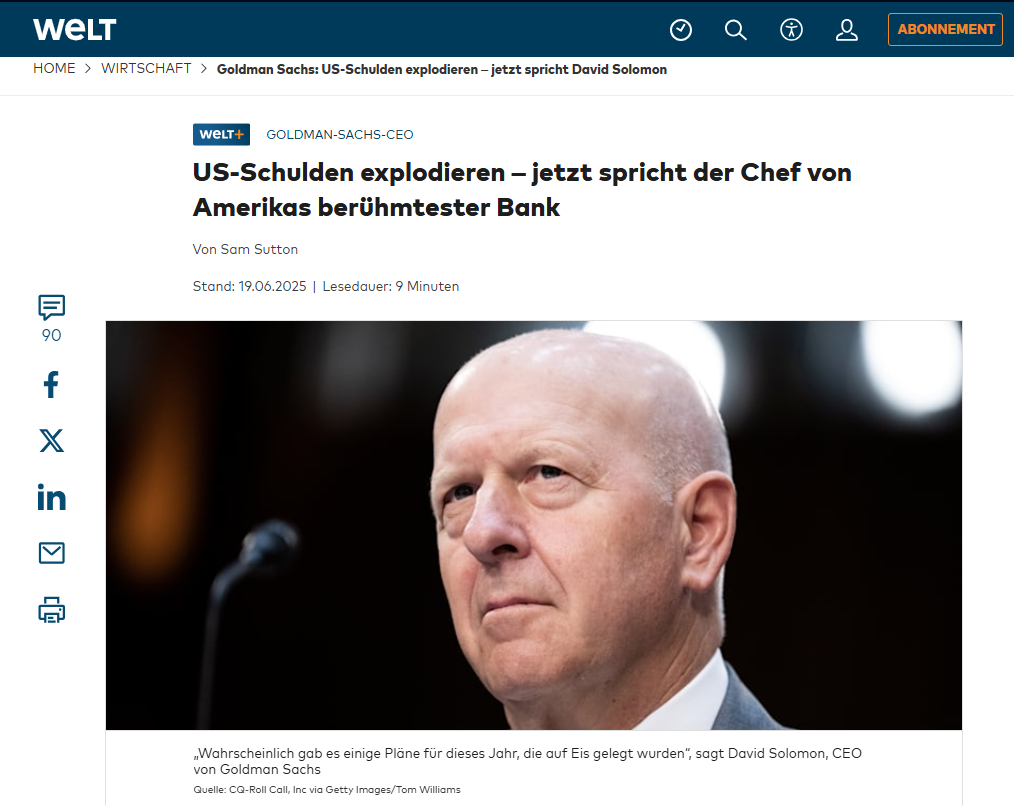The width and height of the screenshot is (1014, 806).
Task: Share article on X
Action: (52, 441)
